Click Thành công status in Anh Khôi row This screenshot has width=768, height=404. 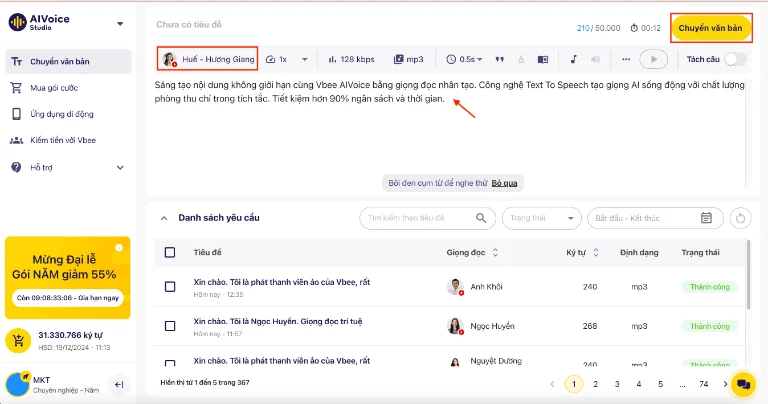coord(710,287)
